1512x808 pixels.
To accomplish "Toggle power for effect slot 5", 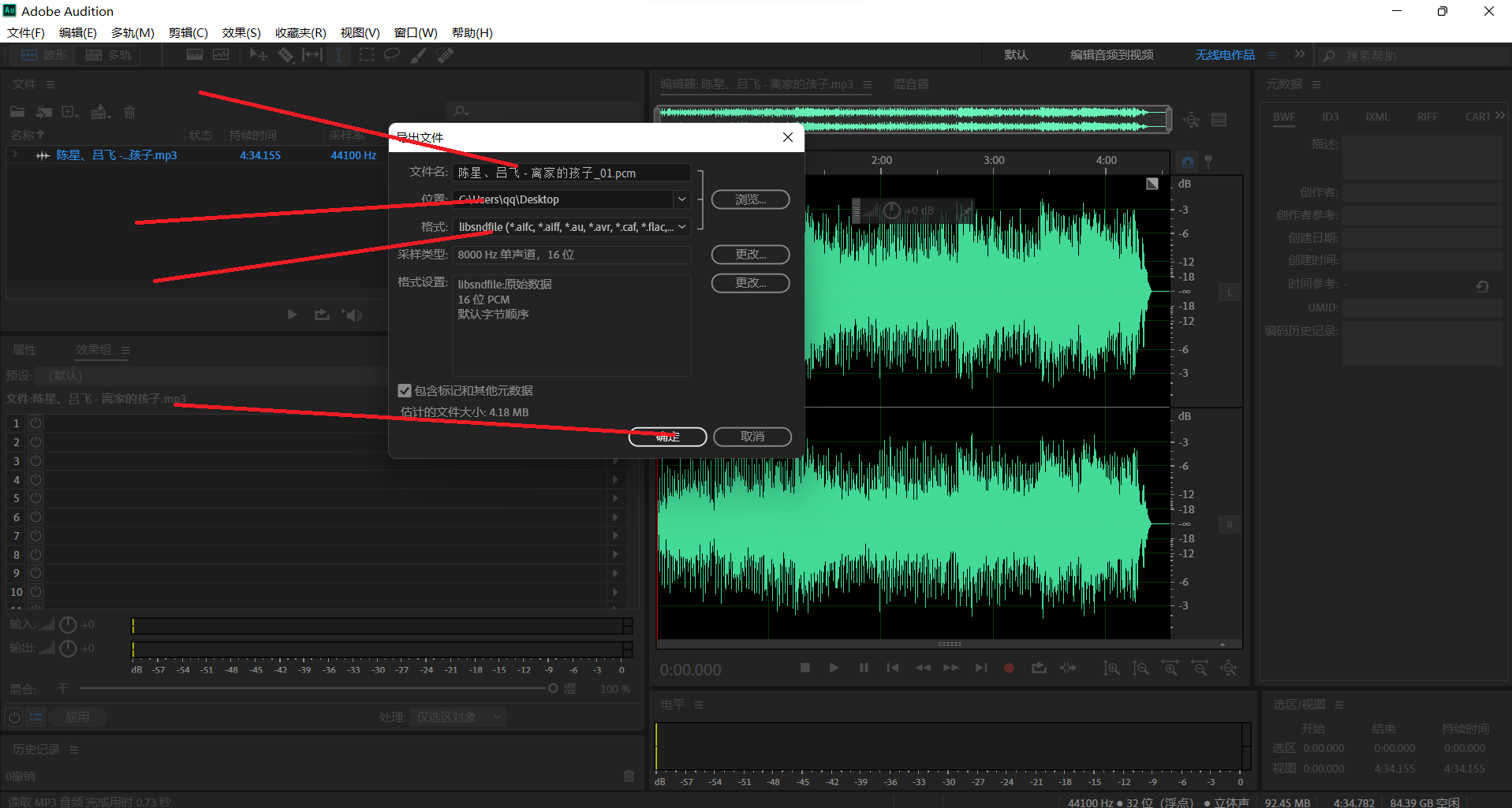I will pyautogui.click(x=35, y=498).
